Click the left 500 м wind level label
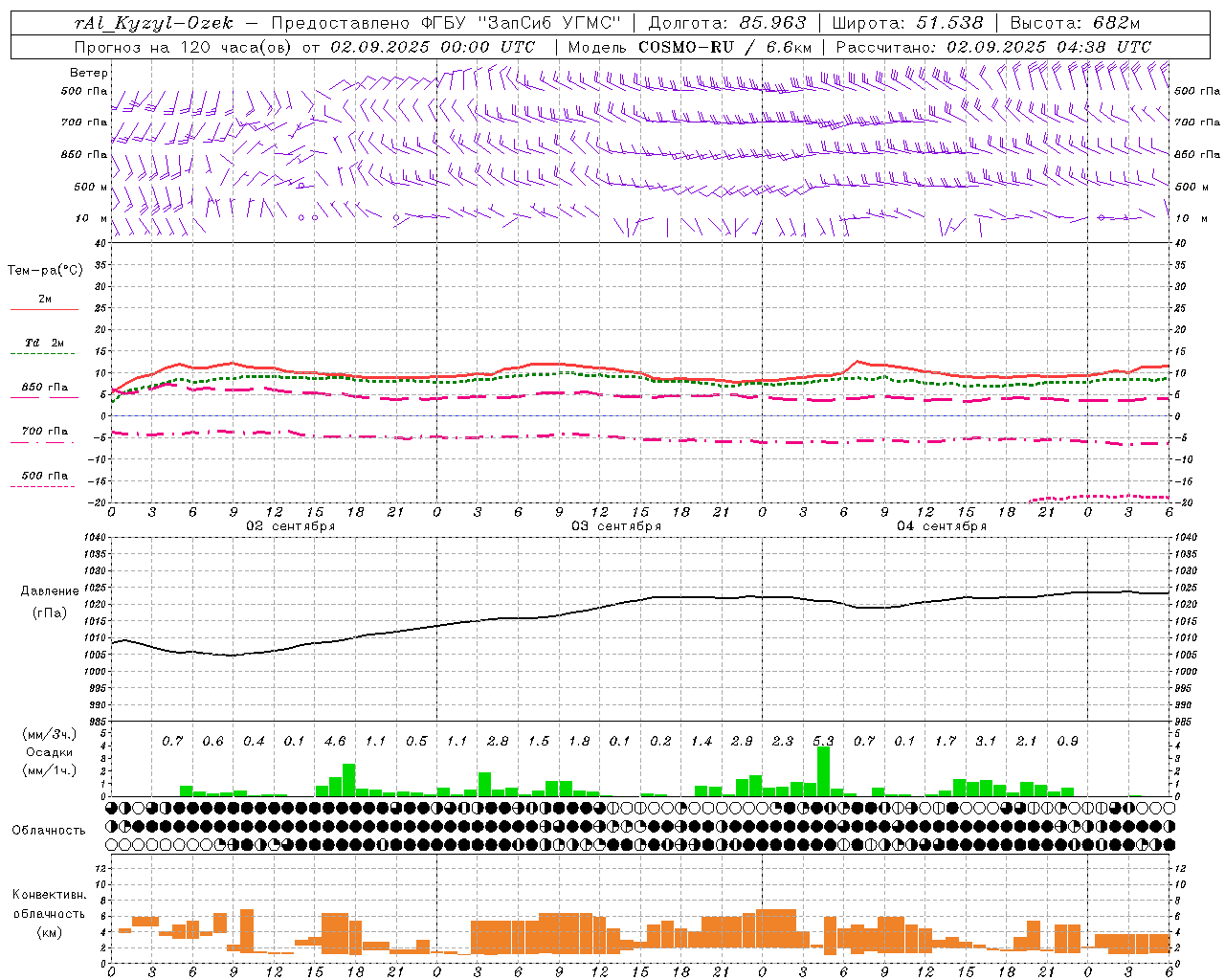Screen dimensions: 1225x980 (92, 187)
